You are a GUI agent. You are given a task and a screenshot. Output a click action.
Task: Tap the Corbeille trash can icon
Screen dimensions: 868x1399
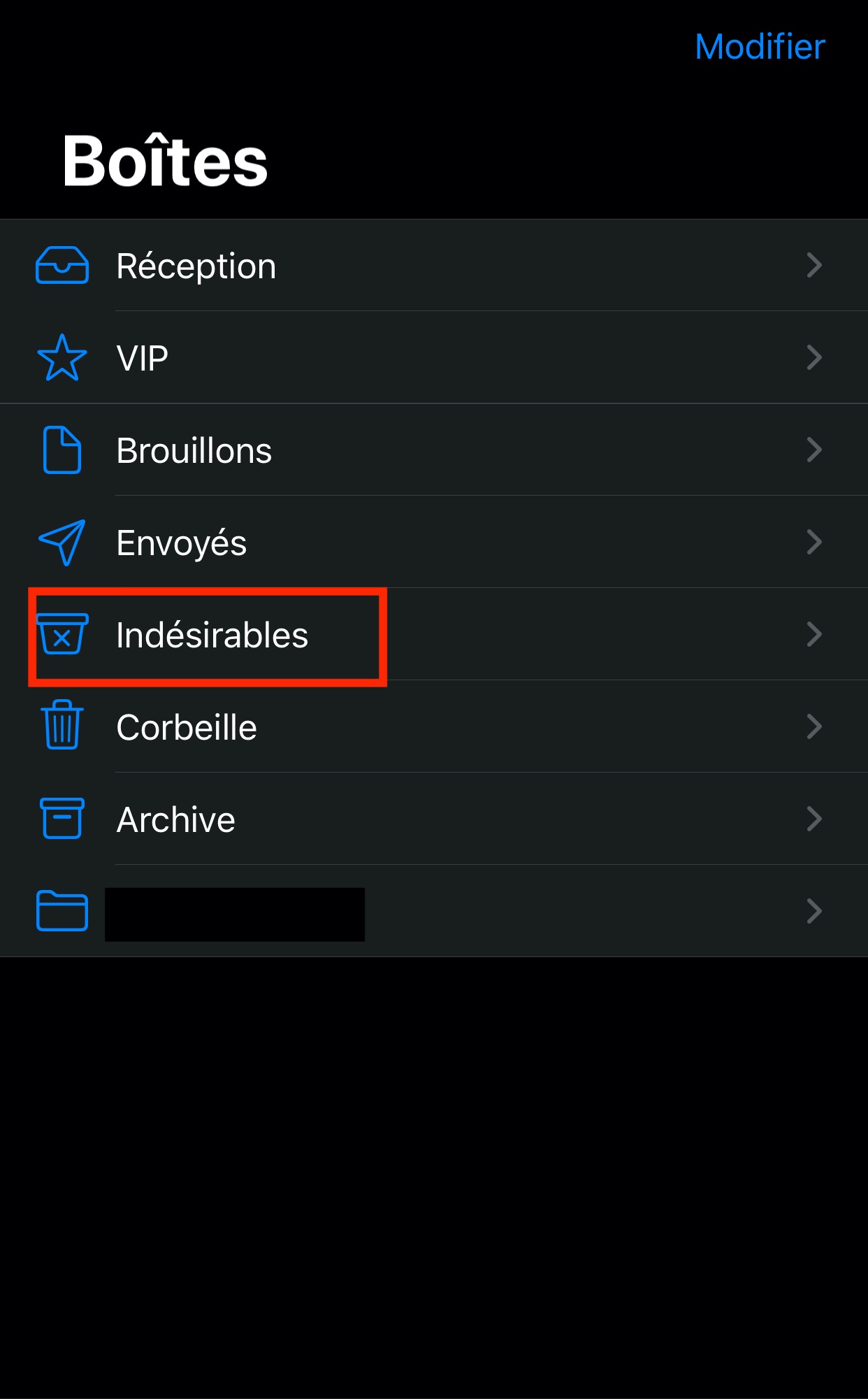tap(62, 725)
